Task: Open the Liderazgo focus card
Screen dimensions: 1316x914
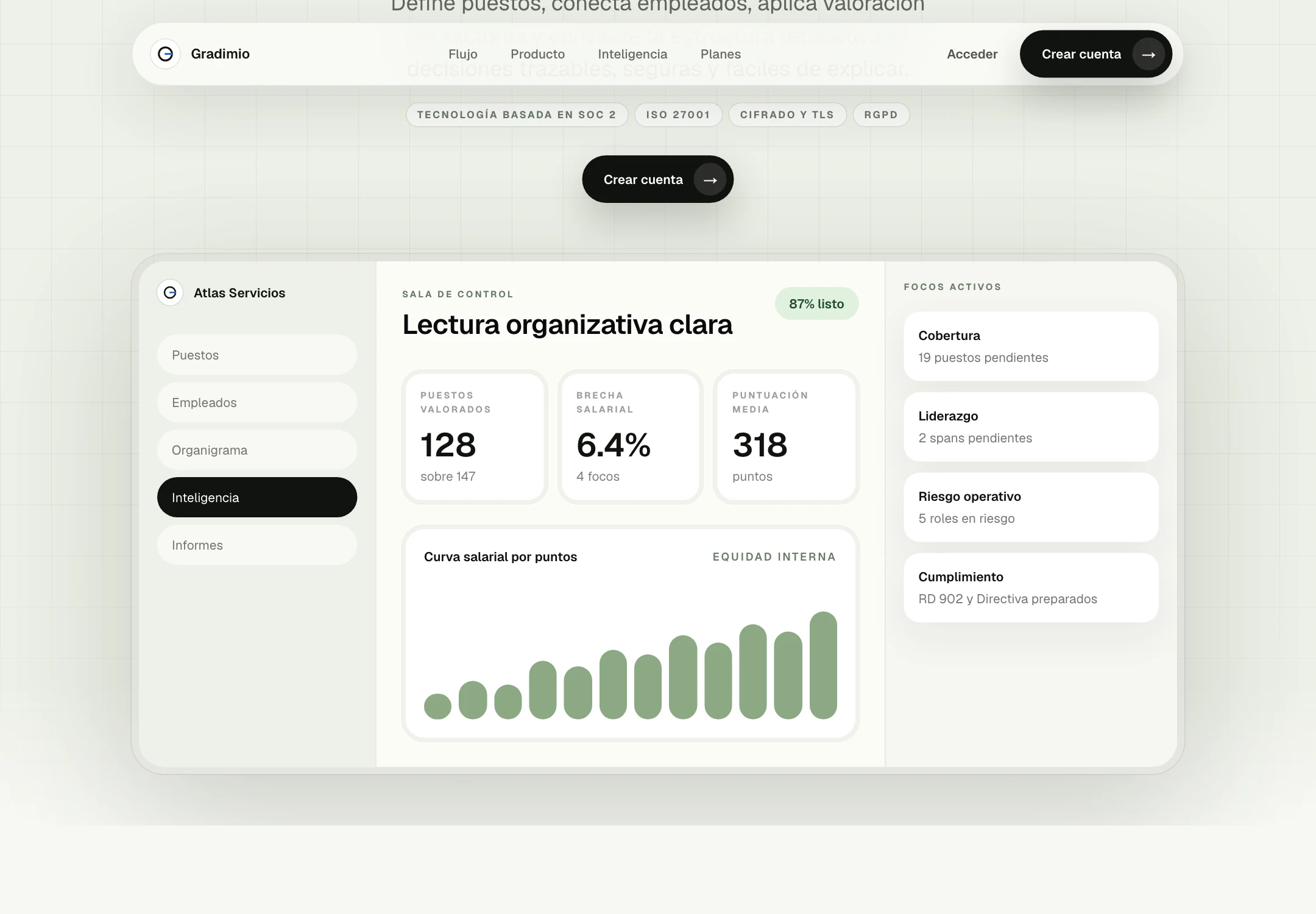Action: [1031, 427]
